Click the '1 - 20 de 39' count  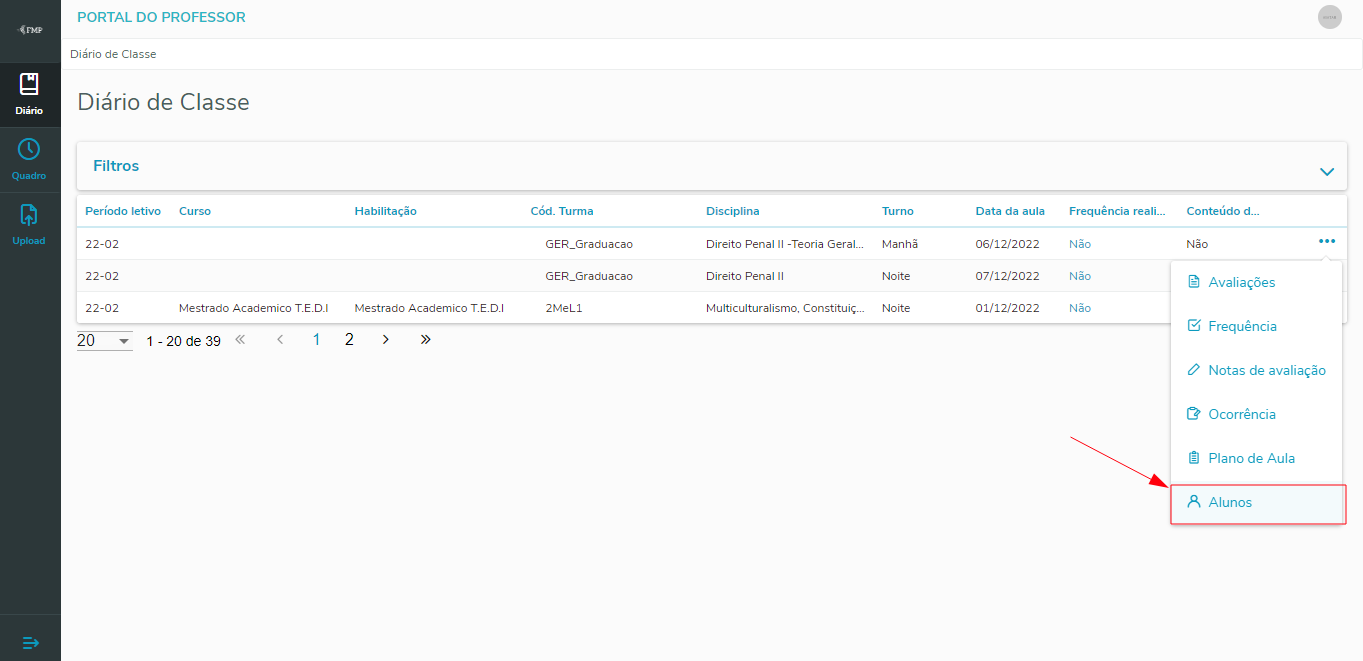pyautogui.click(x=183, y=341)
